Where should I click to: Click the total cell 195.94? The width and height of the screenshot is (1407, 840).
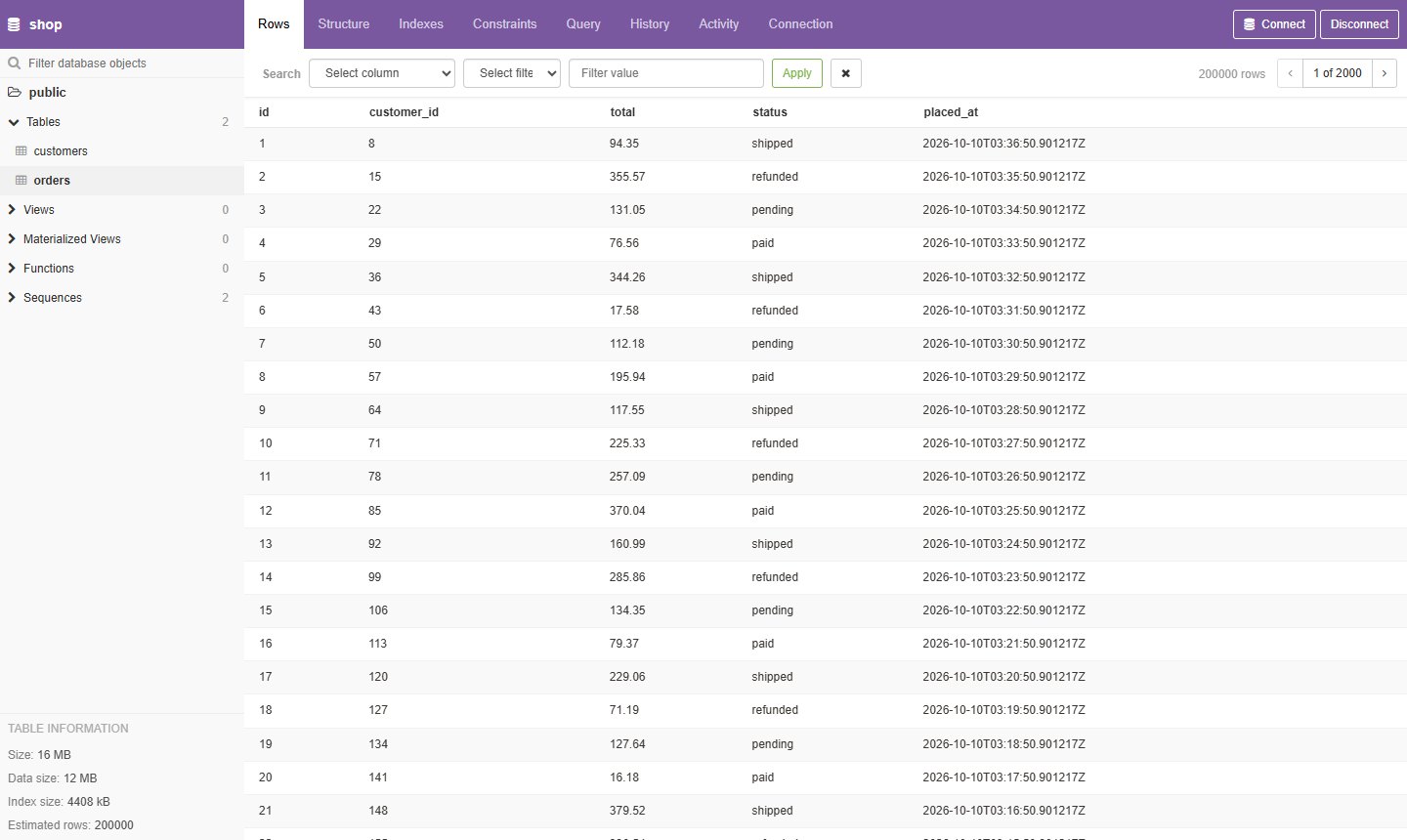(x=627, y=377)
